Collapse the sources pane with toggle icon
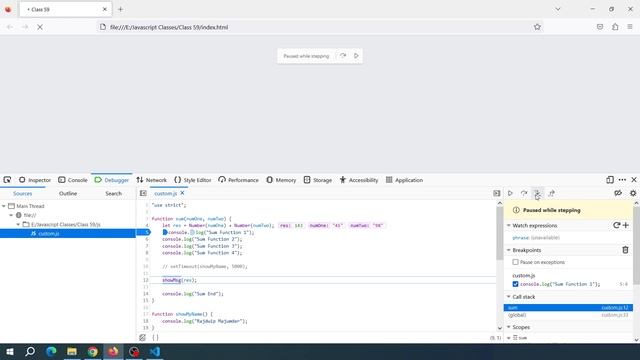 tap(143, 193)
